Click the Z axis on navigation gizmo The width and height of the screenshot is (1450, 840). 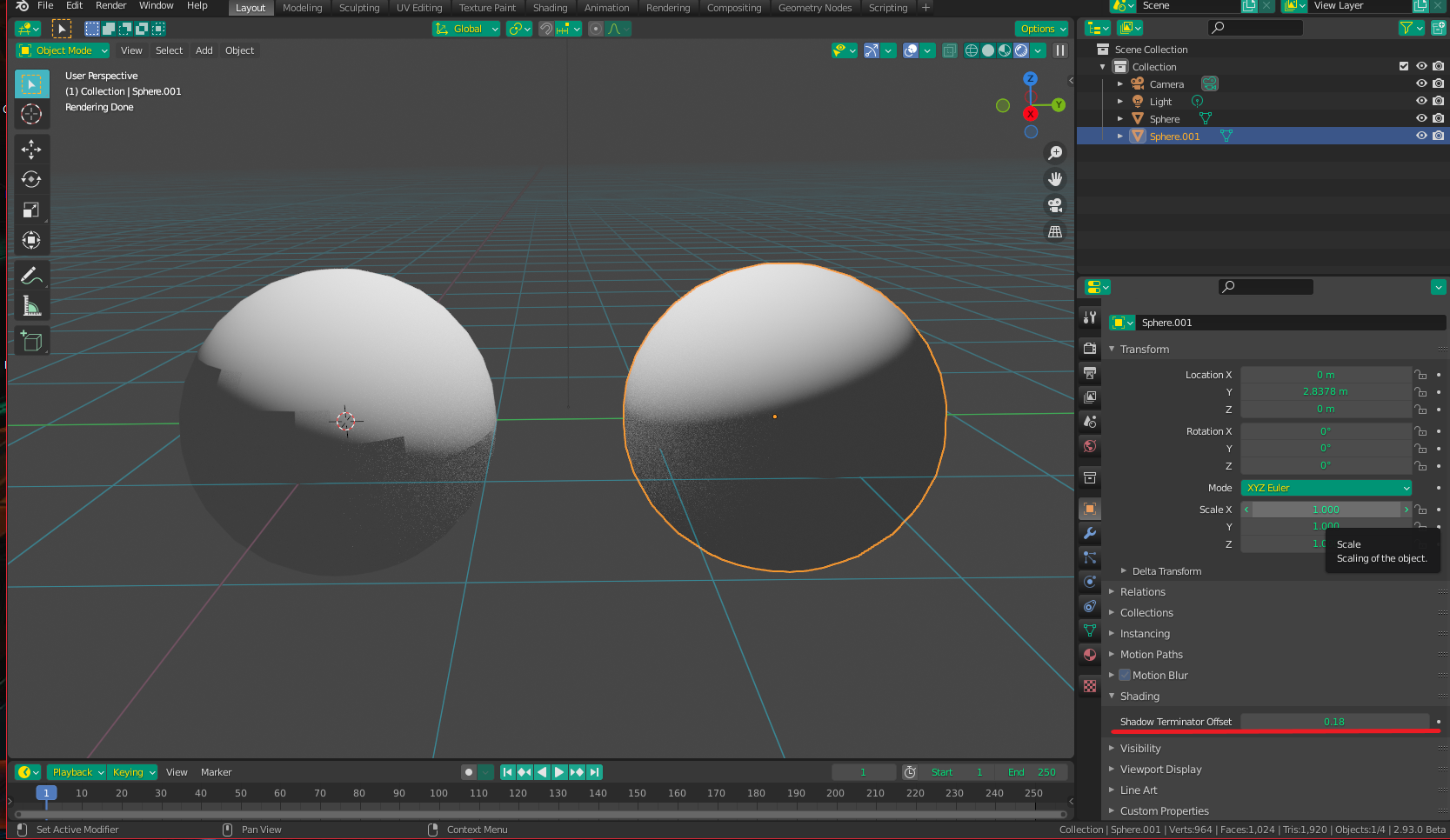pyautogui.click(x=1031, y=78)
